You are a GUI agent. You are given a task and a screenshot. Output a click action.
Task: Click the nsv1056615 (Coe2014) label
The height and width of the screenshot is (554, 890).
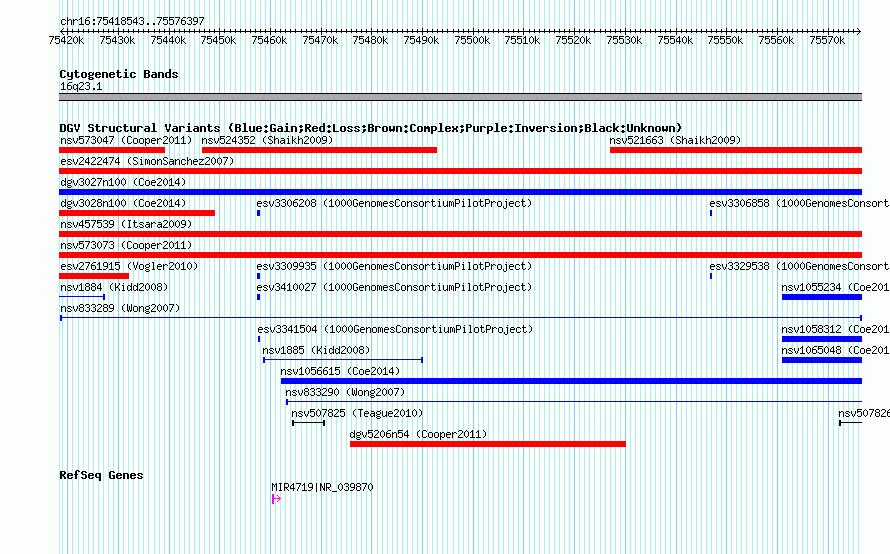[340, 371]
